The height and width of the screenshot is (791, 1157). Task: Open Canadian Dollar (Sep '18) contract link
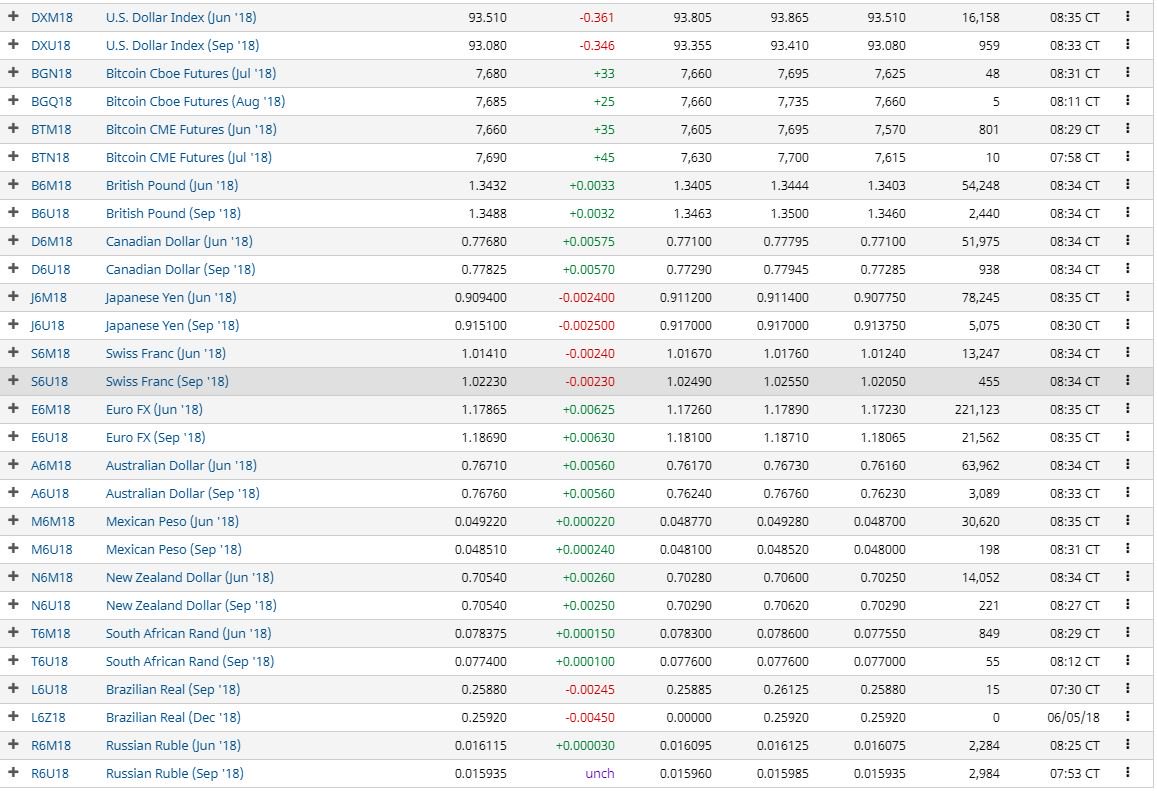coord(180,269)
